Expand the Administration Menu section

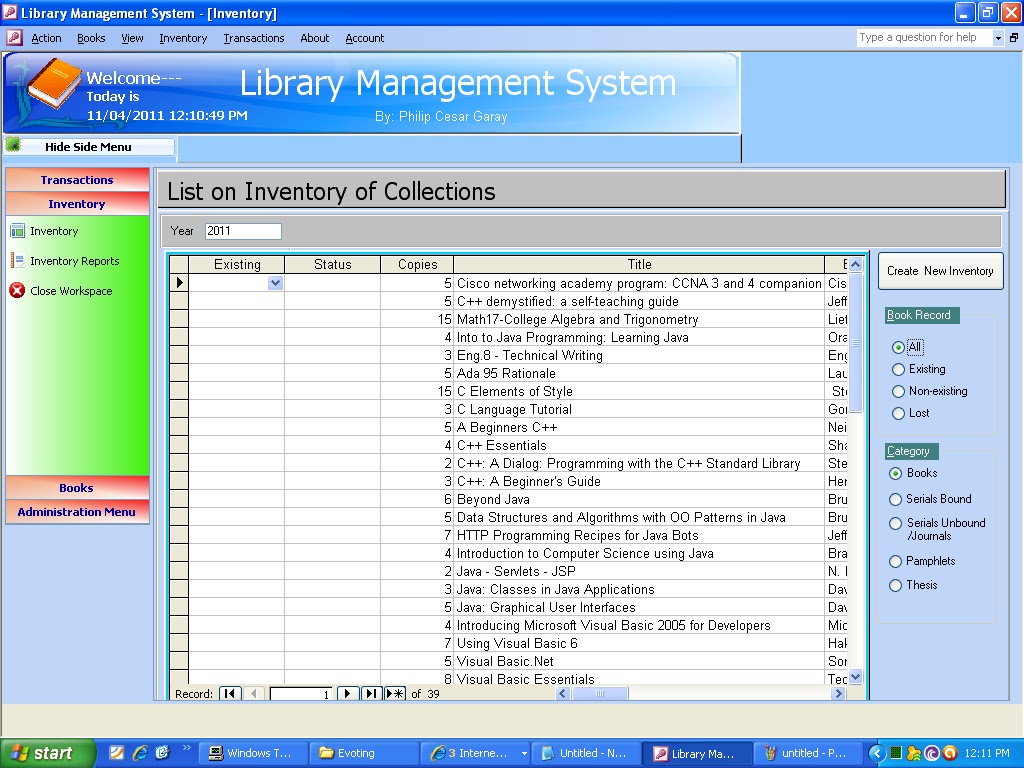point(77,512)
